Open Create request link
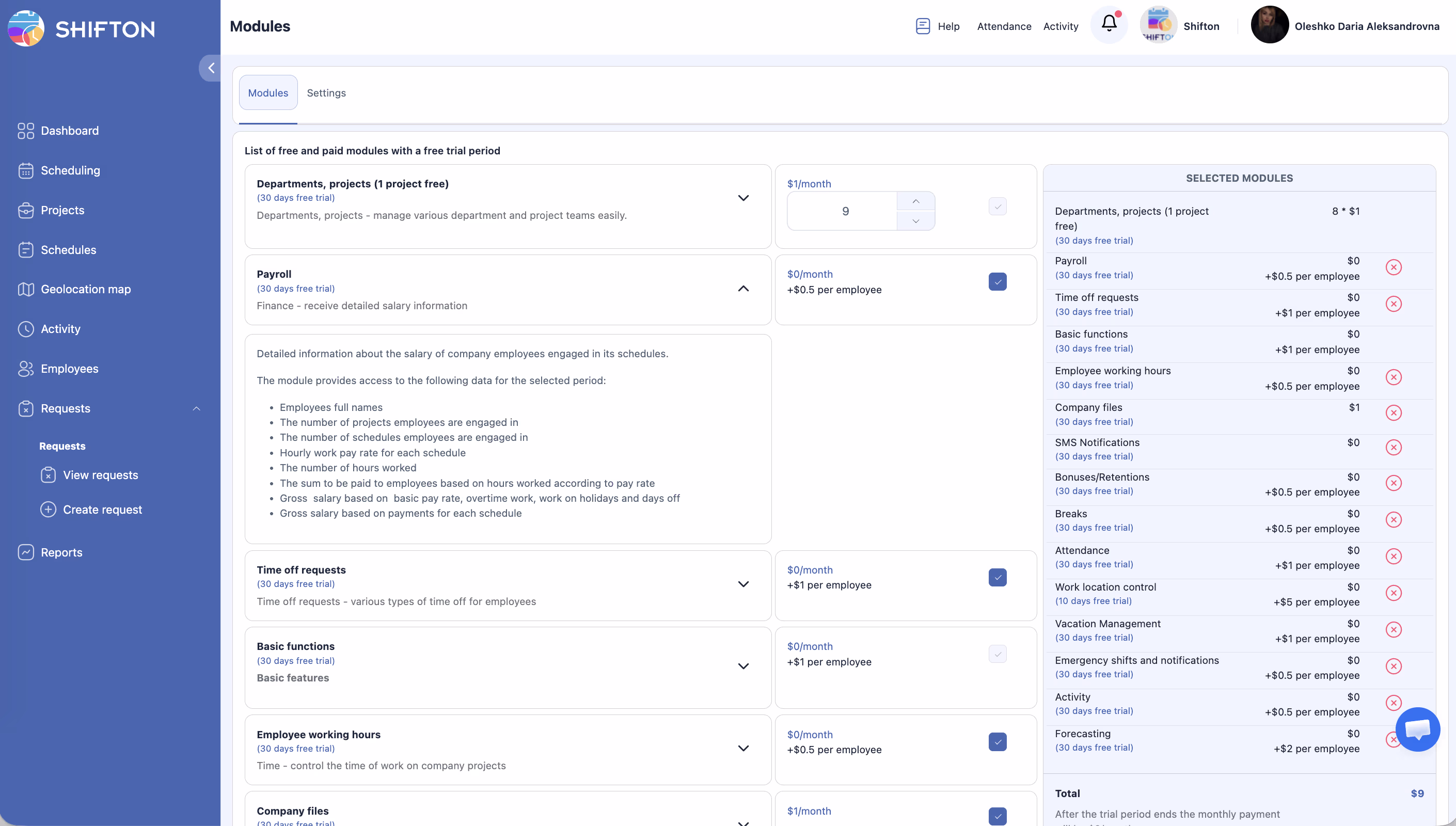This screenshot has width=1456, height=826. (102, 510)
